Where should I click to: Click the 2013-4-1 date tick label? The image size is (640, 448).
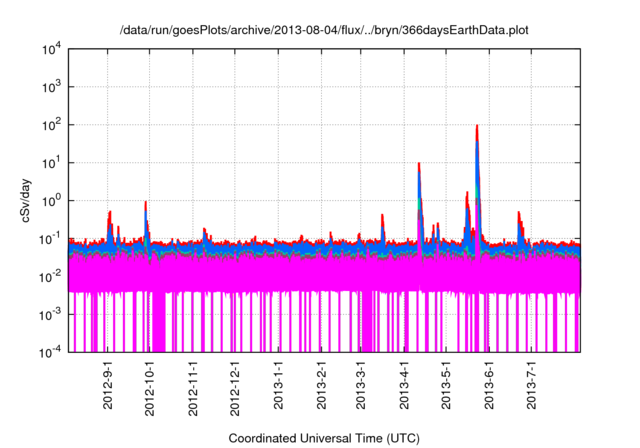pos(402,387)
